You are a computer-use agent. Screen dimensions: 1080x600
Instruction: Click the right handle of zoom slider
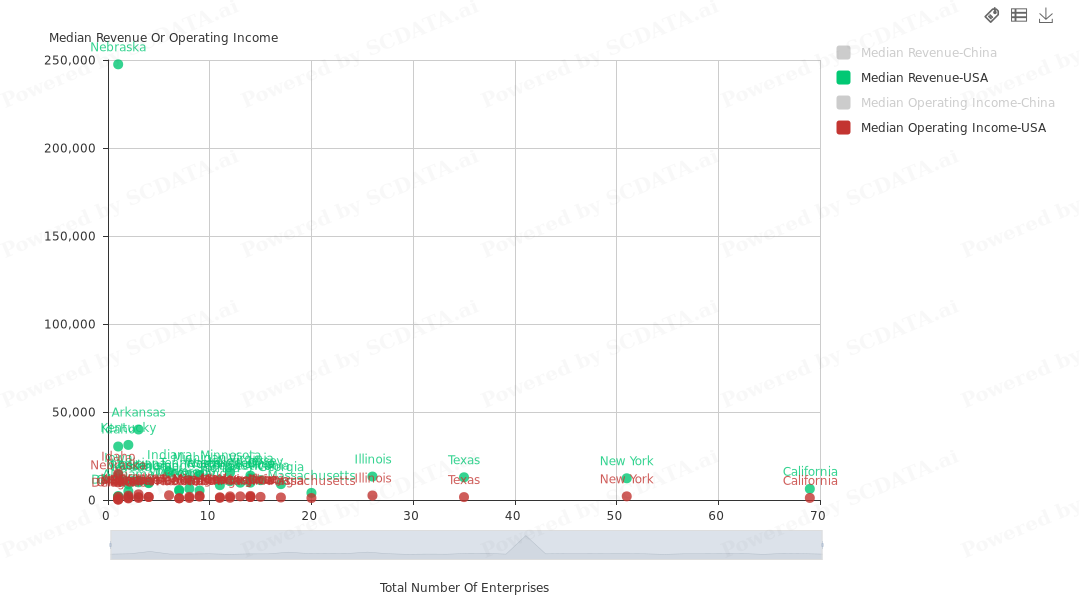point(822,545)
